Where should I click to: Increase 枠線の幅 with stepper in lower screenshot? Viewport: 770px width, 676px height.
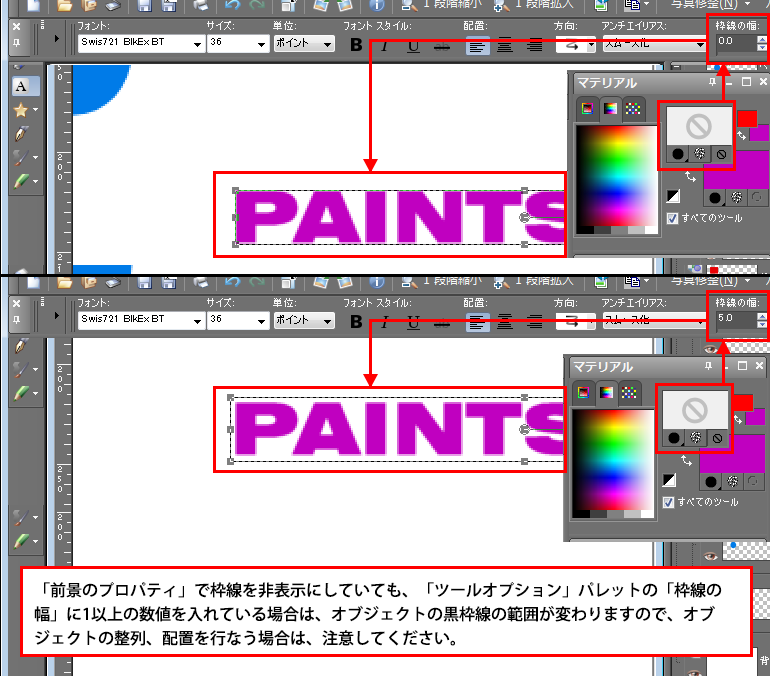(x=762, y=316)
